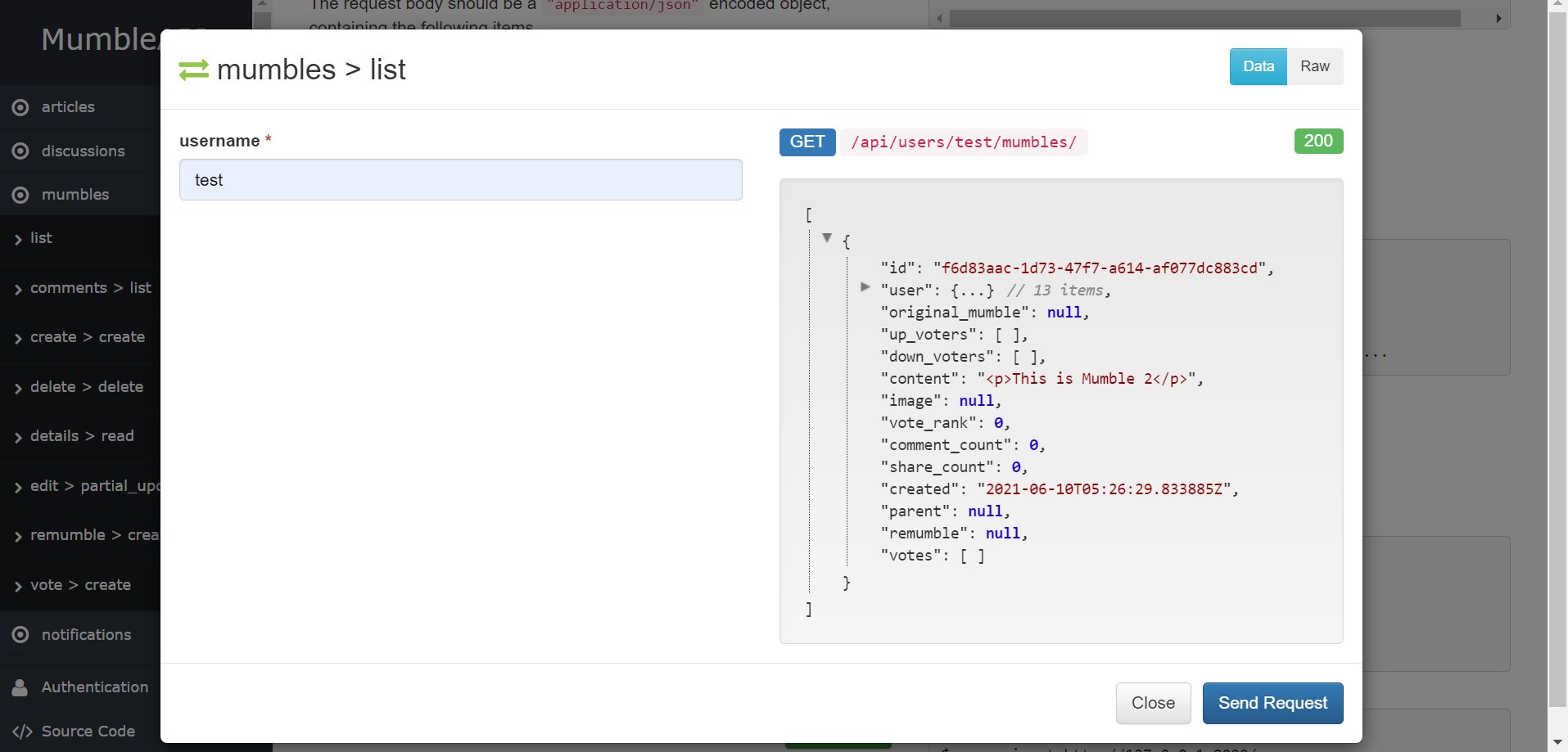Screen dimensions: 1568x752
Task: Click the mumbles circle icon in sidebar
Action: coord(20,195)
